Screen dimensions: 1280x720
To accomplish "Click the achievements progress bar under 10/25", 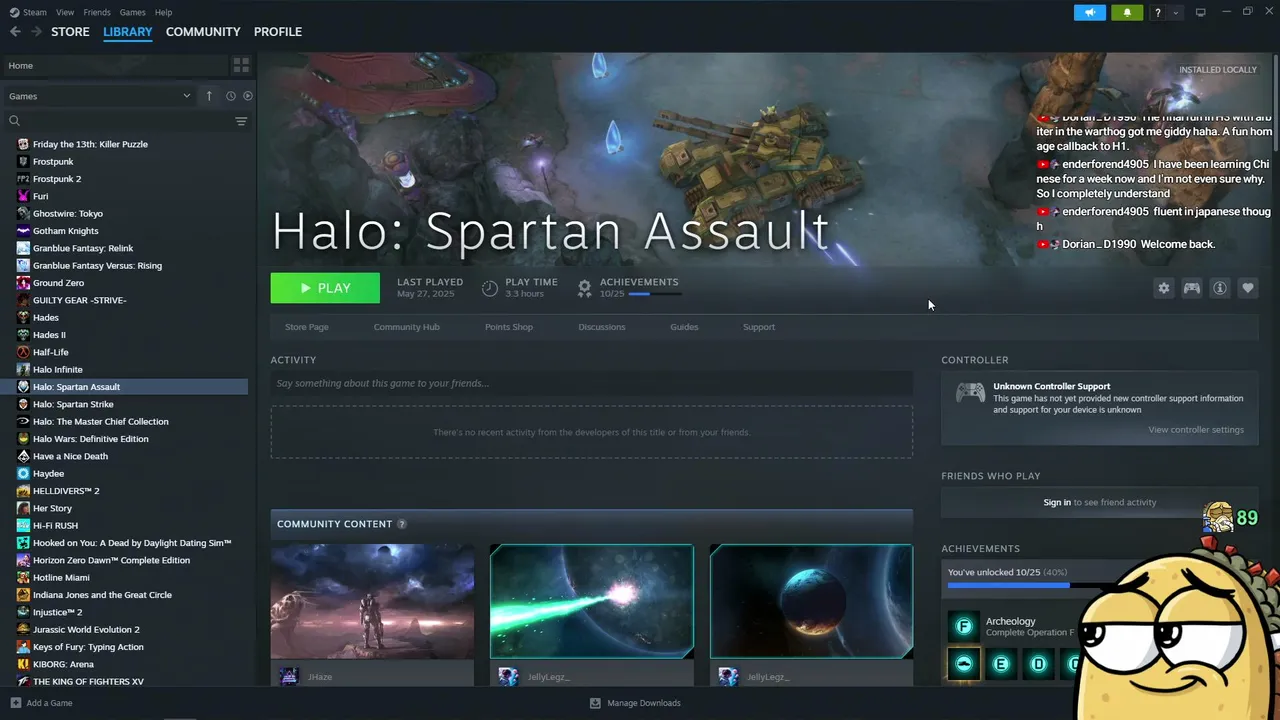I will (x=655, y=294).
